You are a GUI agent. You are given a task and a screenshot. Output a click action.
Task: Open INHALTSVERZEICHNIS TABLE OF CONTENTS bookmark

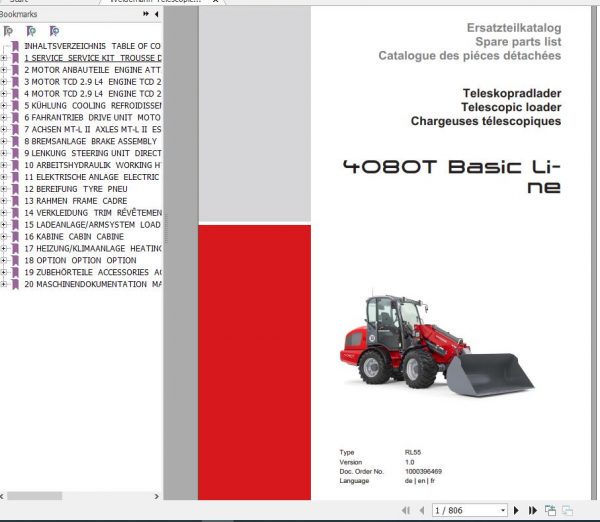pyautogui.click(x=93, y=46)
